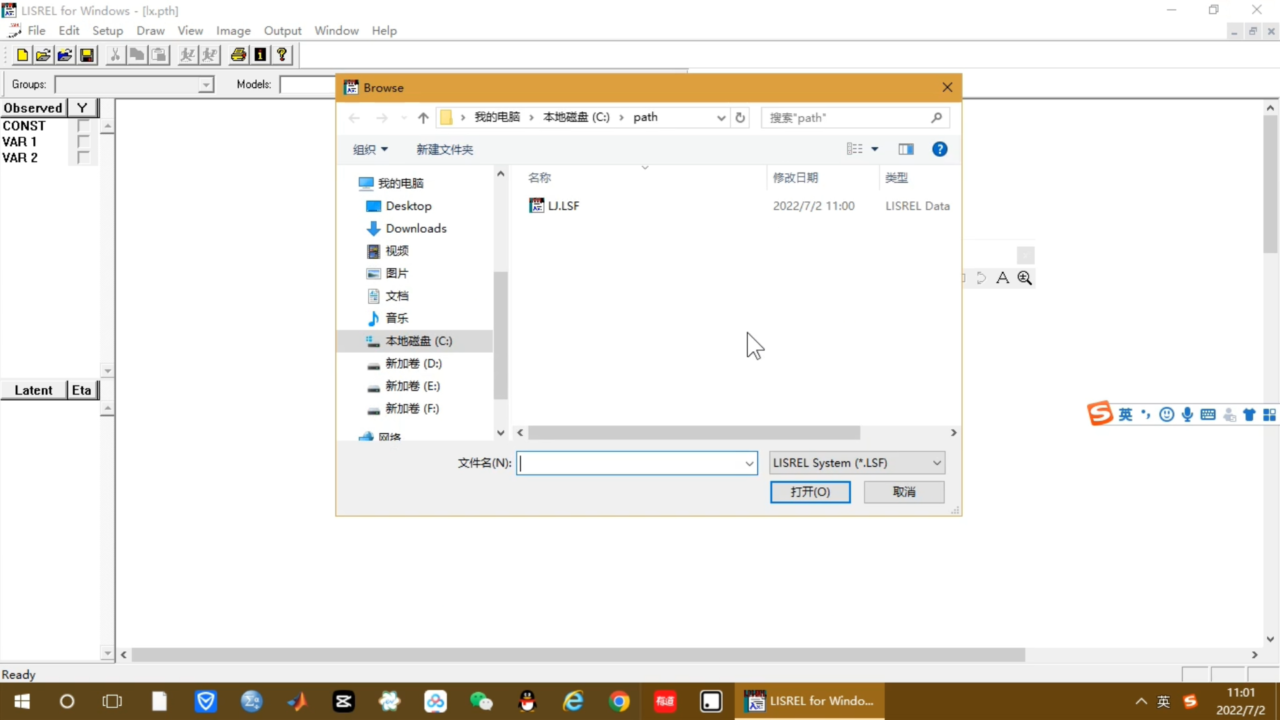Open Chrome from taskbar
The height and width of the screenshot is (720, 1280).
pyautogui.click(x=619, y=701)
